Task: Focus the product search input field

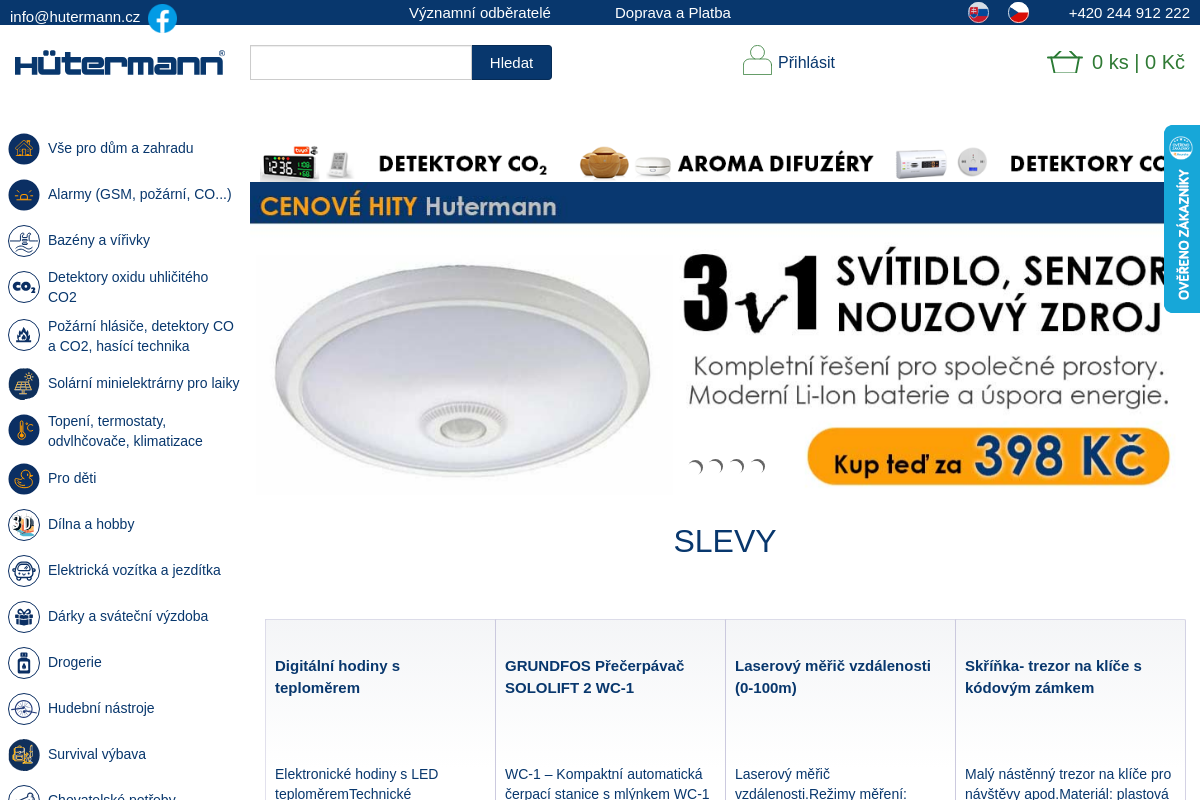Action: [361, 62]
